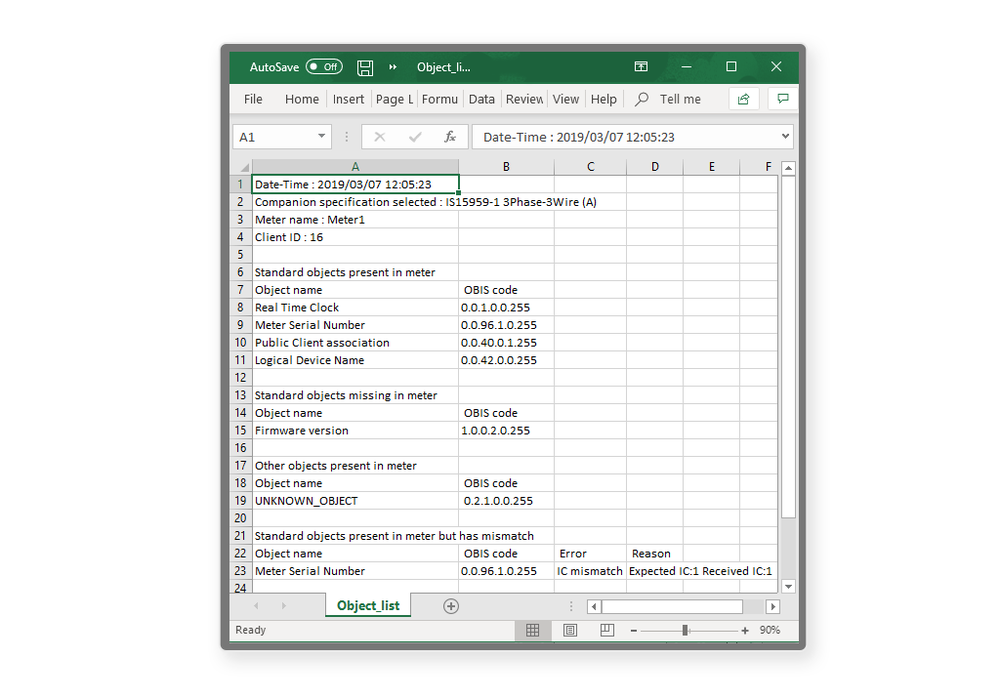Screen dimensions: 1000x699
Task: Open the Ribbon Display Options icon
Action: coord(641,67)
